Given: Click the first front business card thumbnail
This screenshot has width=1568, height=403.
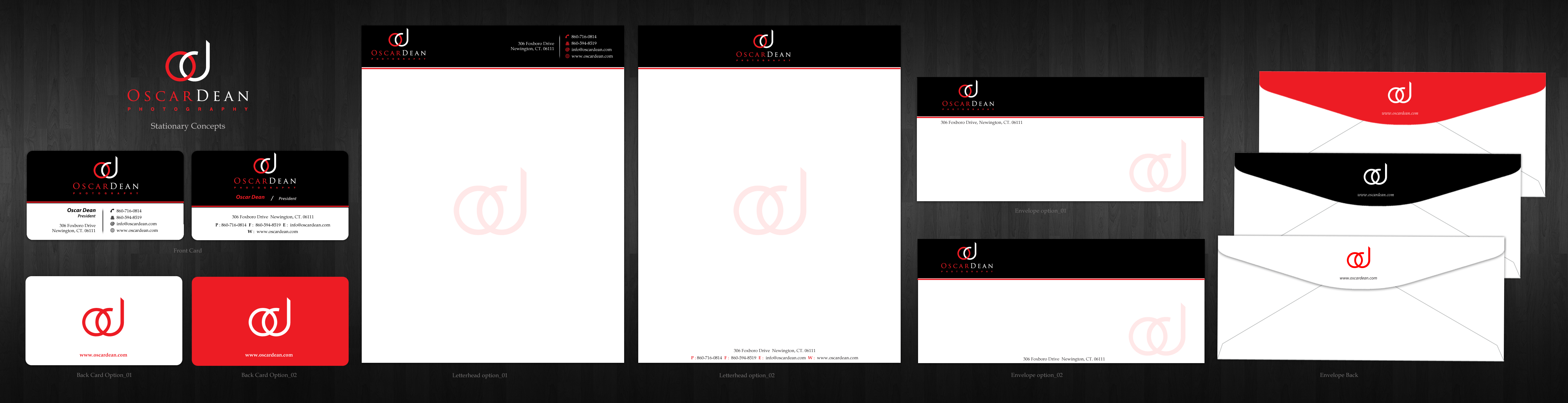Looking at the screenshot, I should tap(105, 195).
